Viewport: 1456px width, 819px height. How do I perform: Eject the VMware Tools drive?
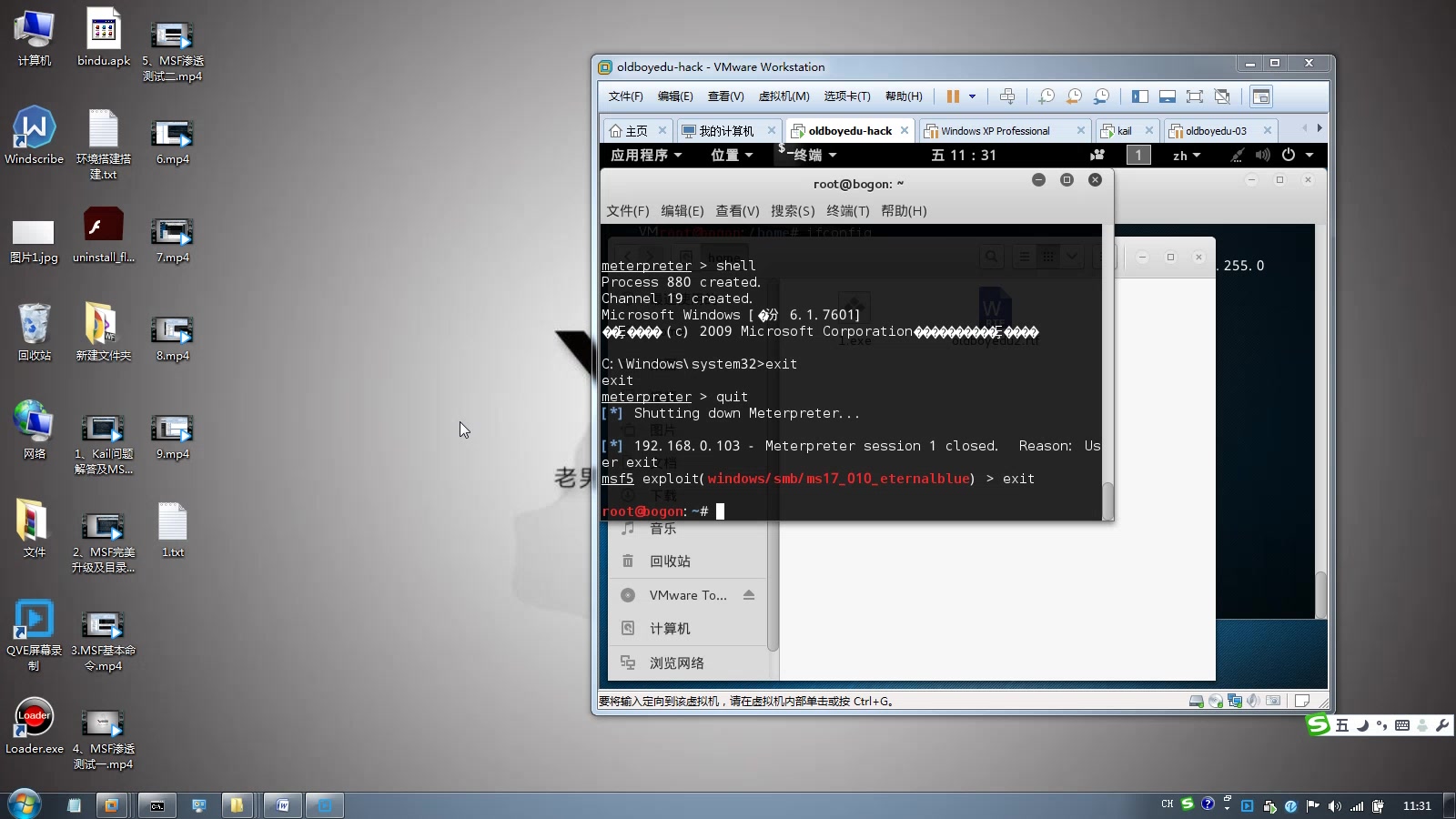(749, 595)
